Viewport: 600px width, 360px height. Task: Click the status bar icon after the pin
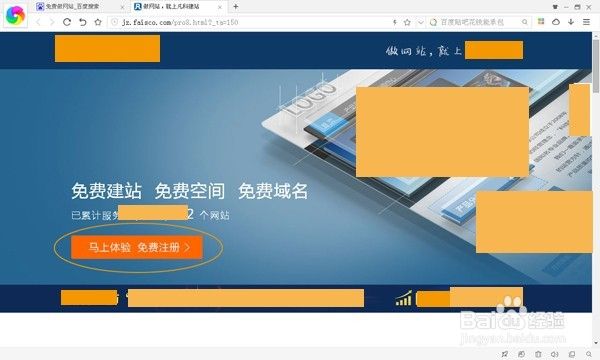pyautogui.click(x=521, y=354)
